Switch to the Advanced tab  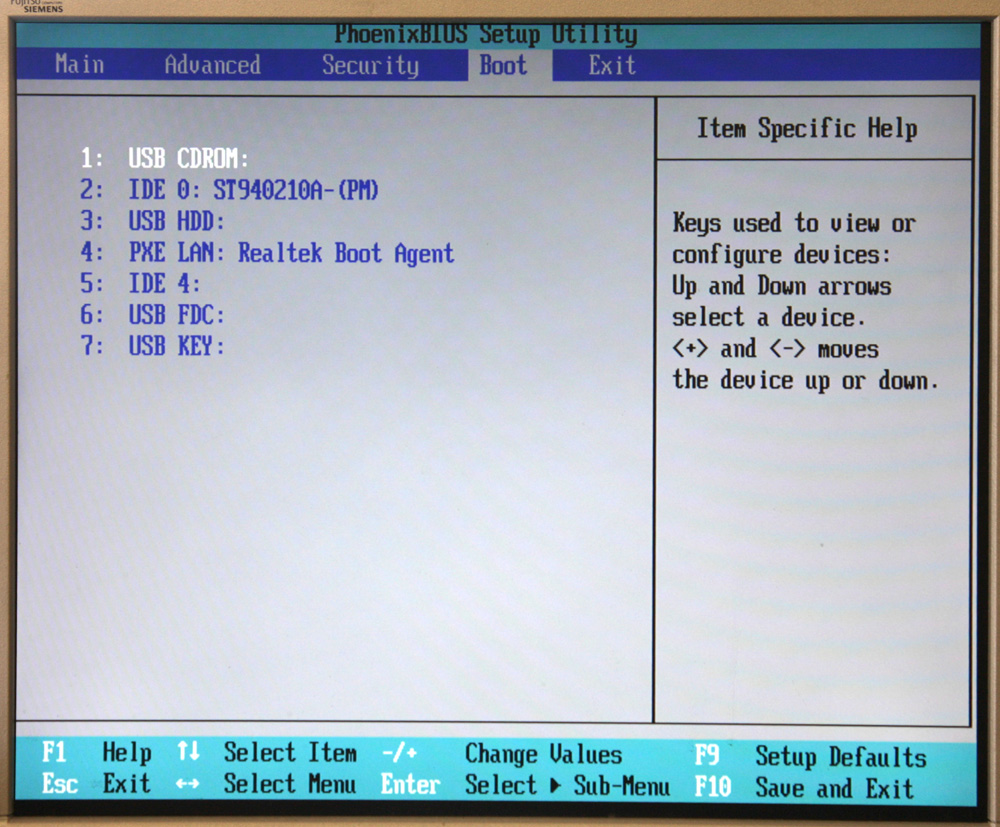pyautogui.click(x=212, y=65)
